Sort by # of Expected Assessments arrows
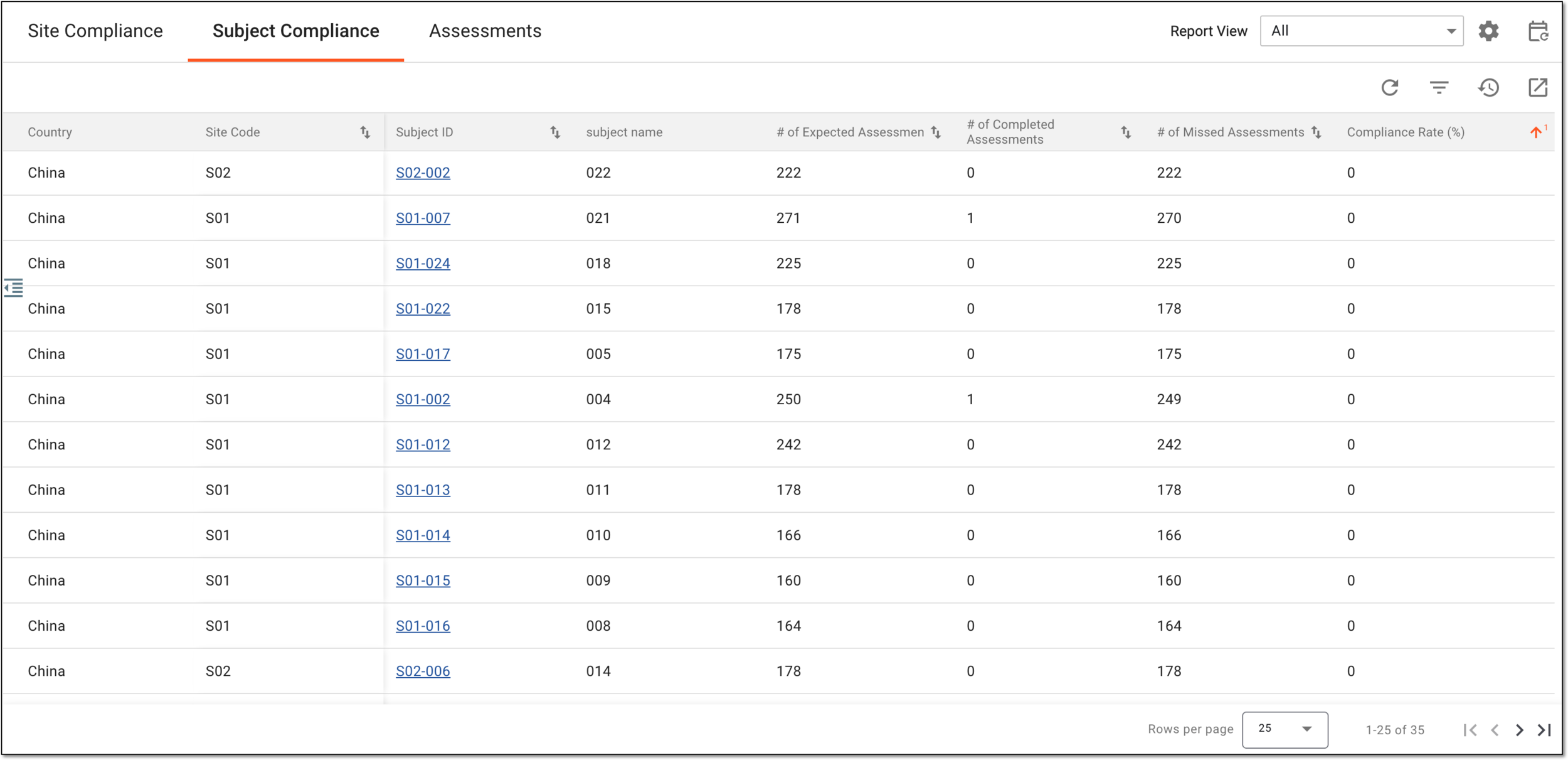The height and width of the screenshot is (760, 1568). coord(936,132)
